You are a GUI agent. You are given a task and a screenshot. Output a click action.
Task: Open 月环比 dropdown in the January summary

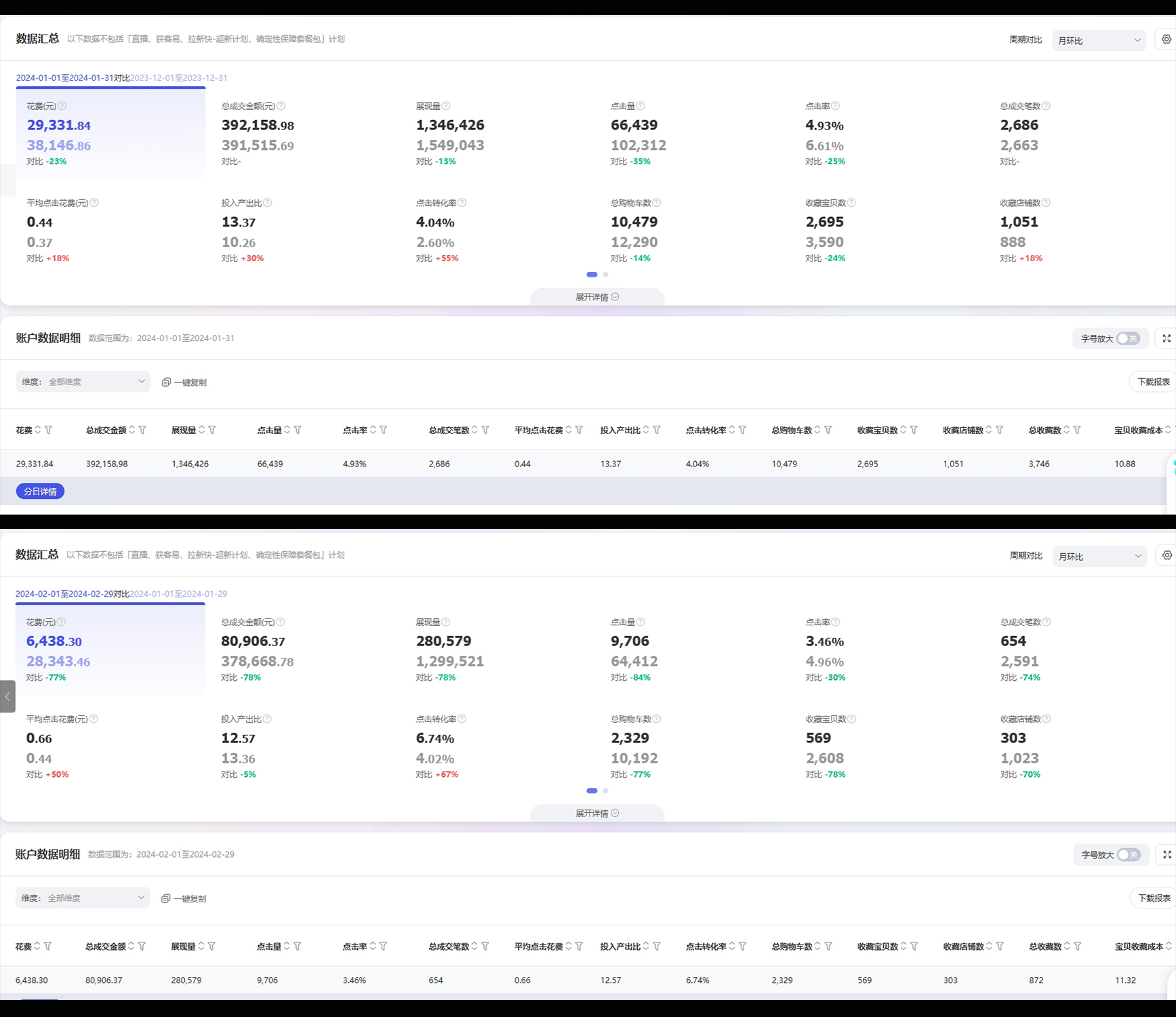pos(1099,41)
